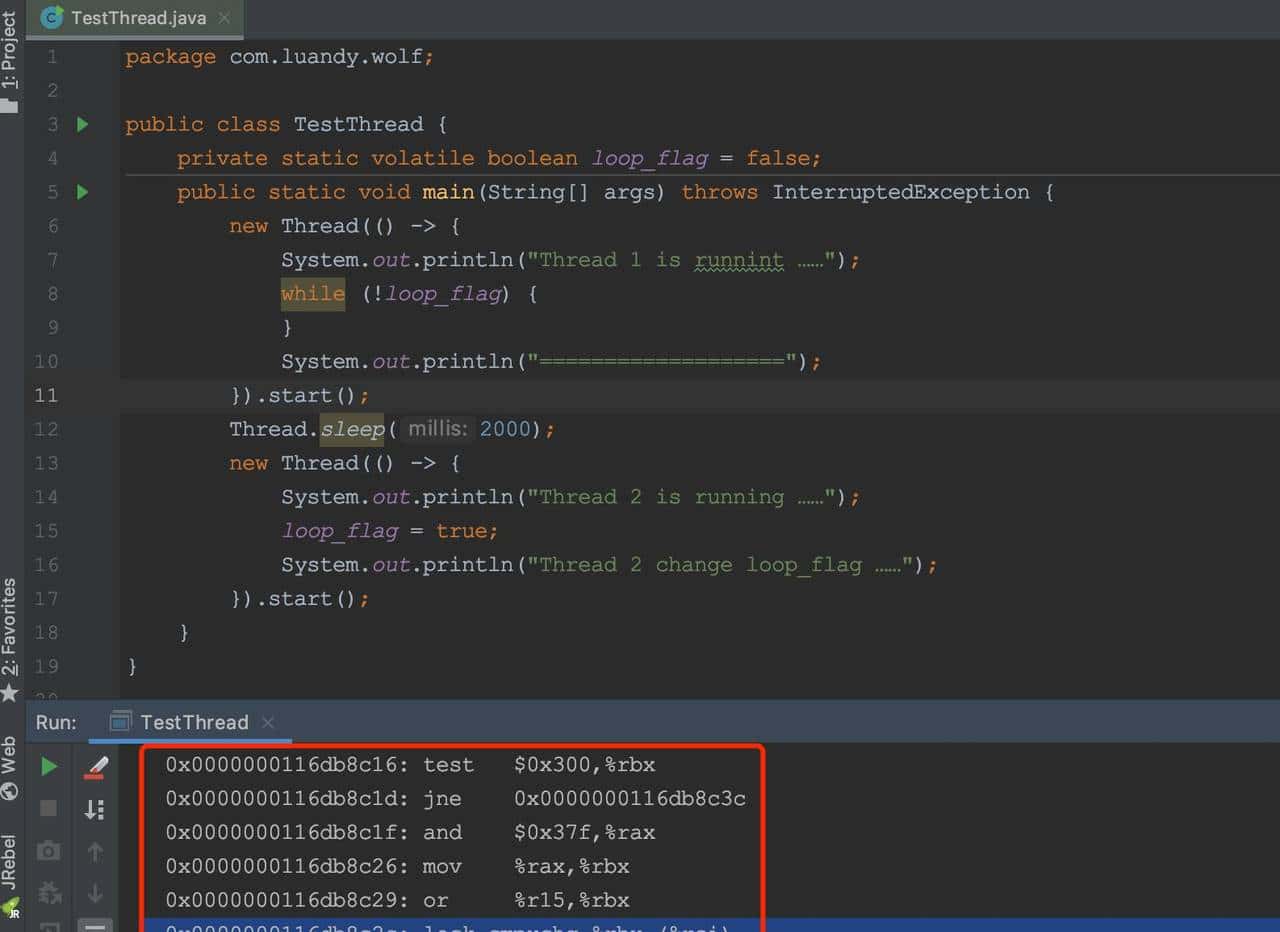Click the up arrow in Run toolbar
This screenshot has height=932, width=1280.
click(96, 851)
